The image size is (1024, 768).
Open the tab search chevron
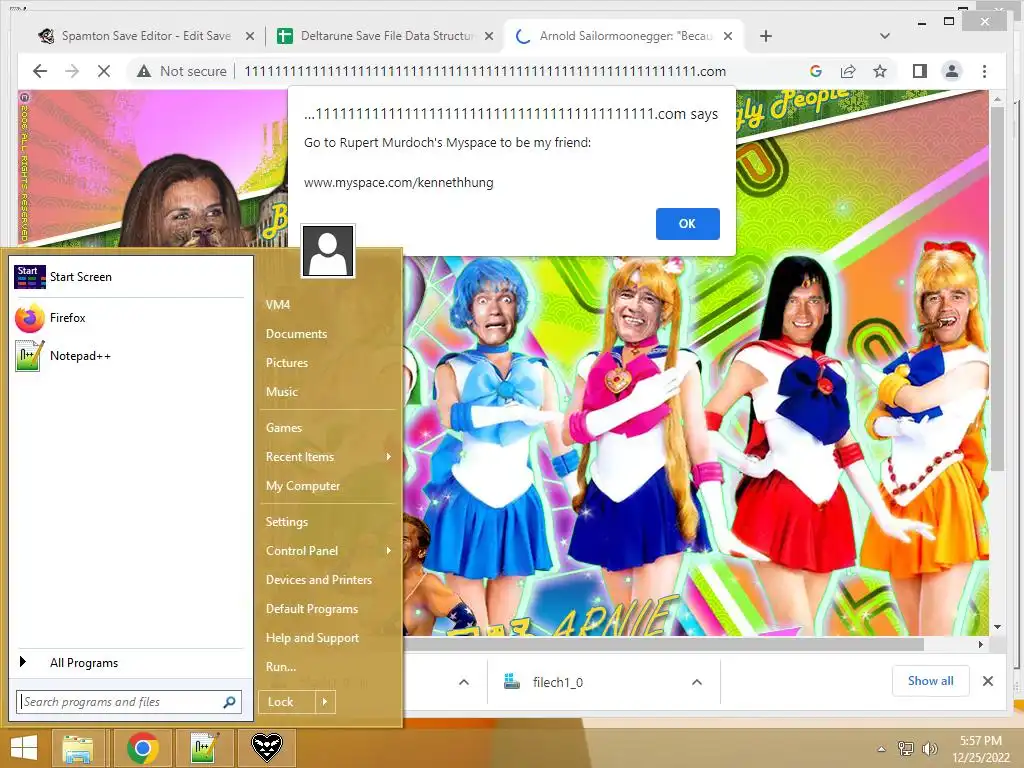(x=884, y=36)
